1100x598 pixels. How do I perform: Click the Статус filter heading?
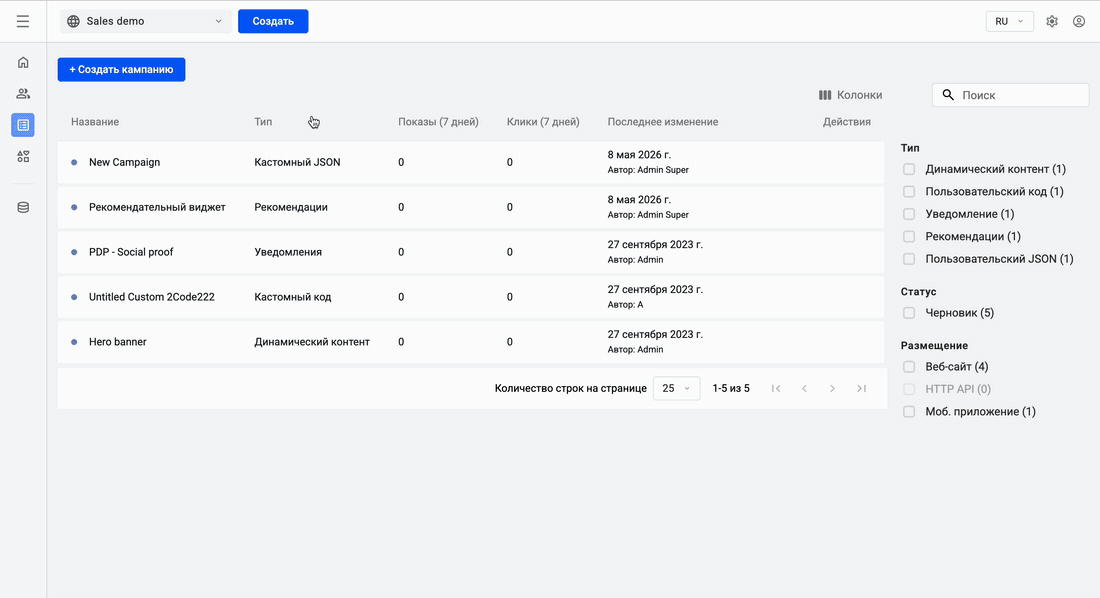[x=918, y=291]
